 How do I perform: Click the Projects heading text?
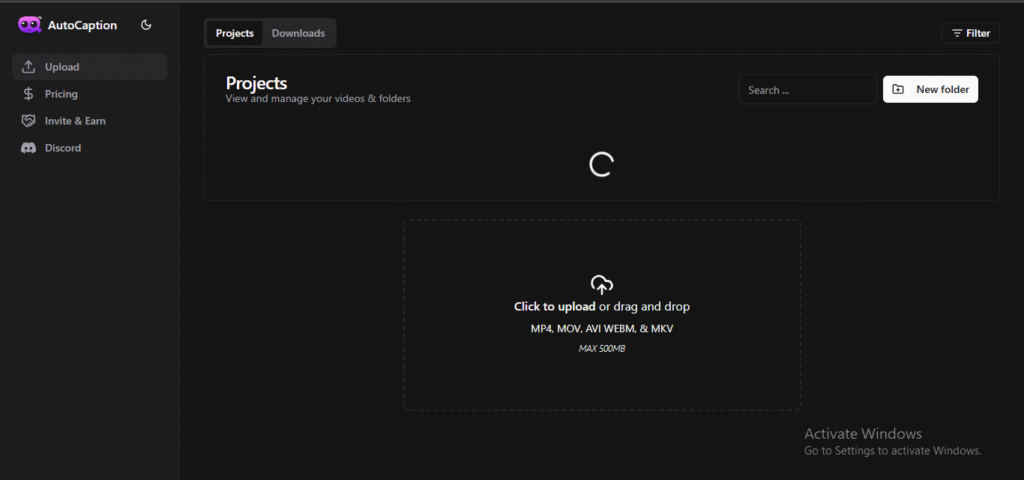(x=256, y=83)
